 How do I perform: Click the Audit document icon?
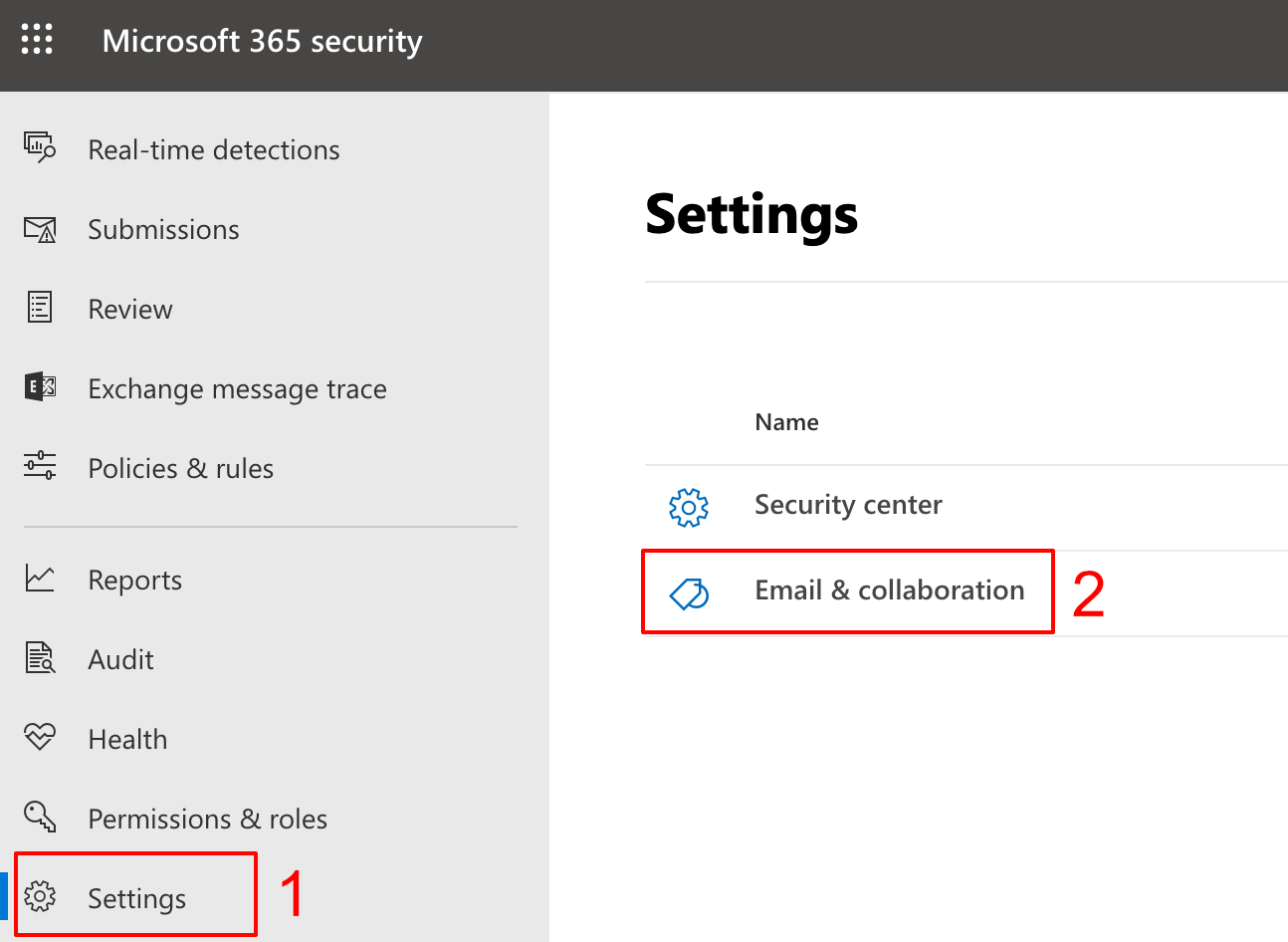click(40, 658)
